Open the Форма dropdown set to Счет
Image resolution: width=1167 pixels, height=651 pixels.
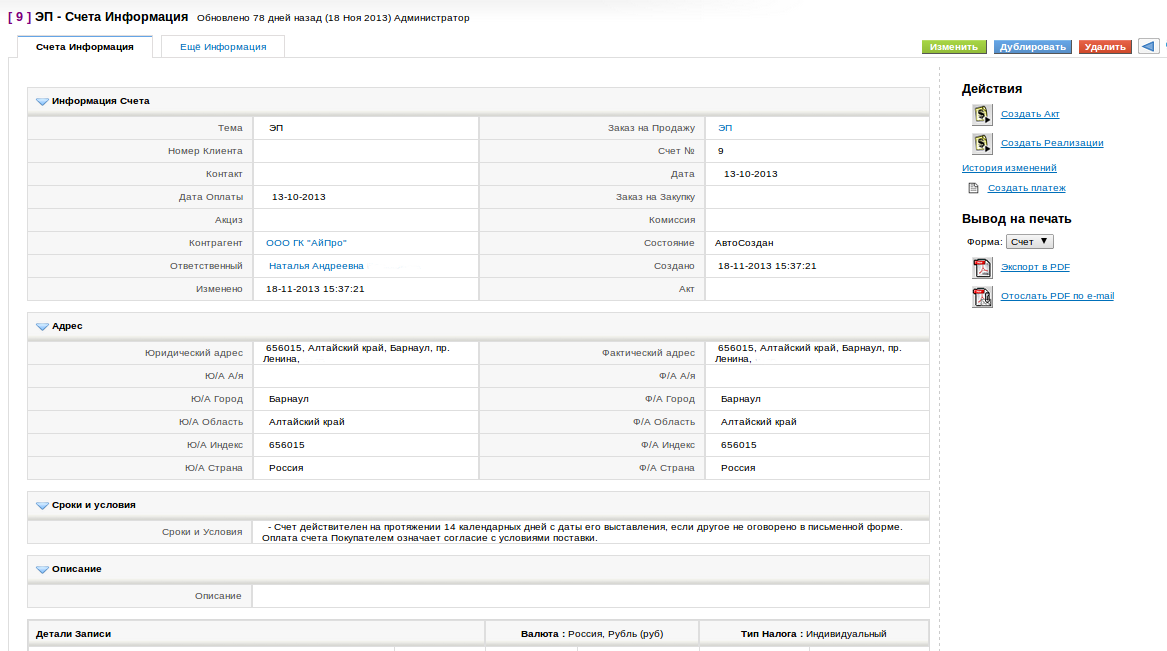pos(1029,242)
